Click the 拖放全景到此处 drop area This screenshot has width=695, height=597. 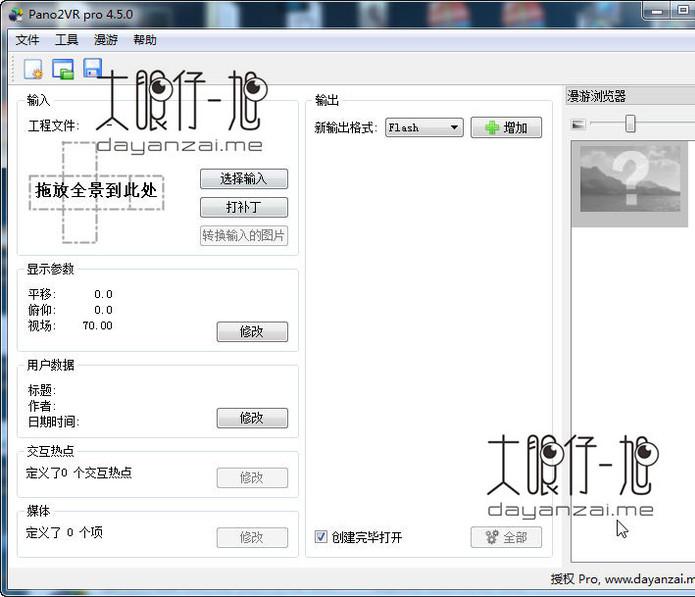[x=96, y=190]
